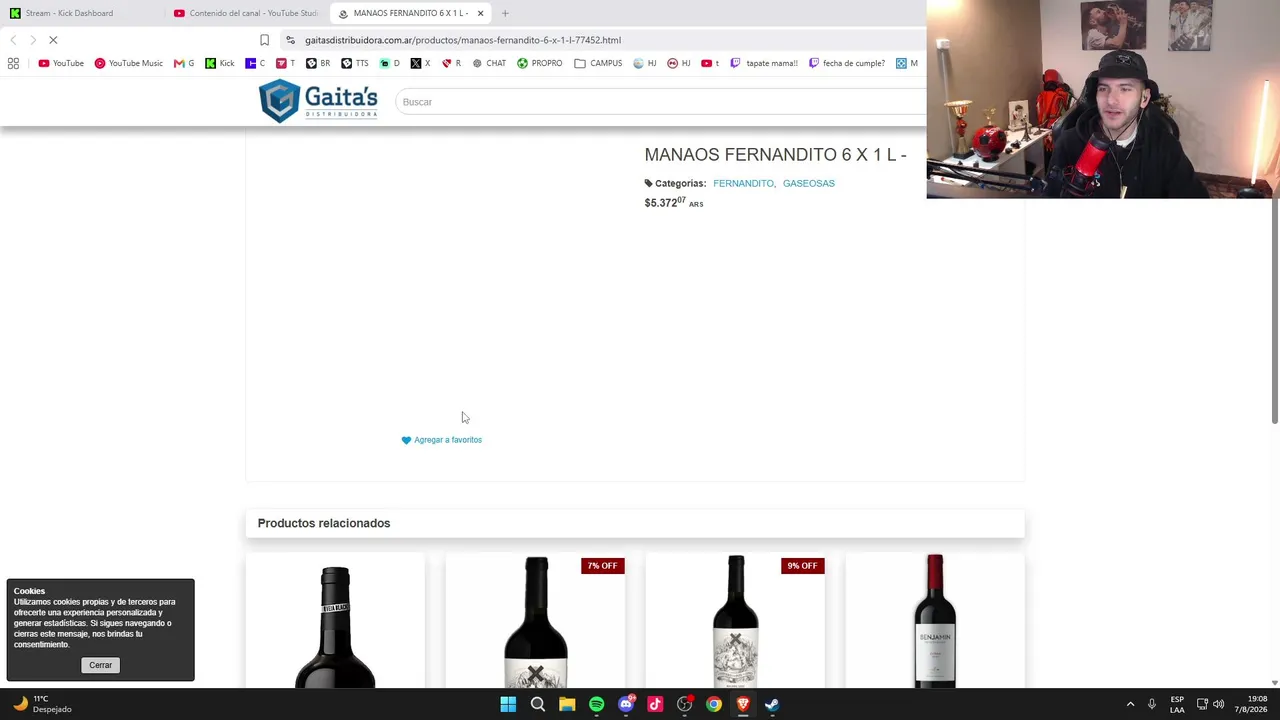
Task: Stop loading the page
Action: pyautogui.click(x=53, y=40)
